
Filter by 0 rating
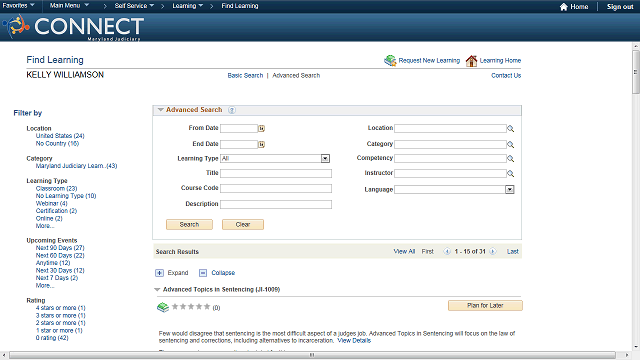(x=52, y=338)
